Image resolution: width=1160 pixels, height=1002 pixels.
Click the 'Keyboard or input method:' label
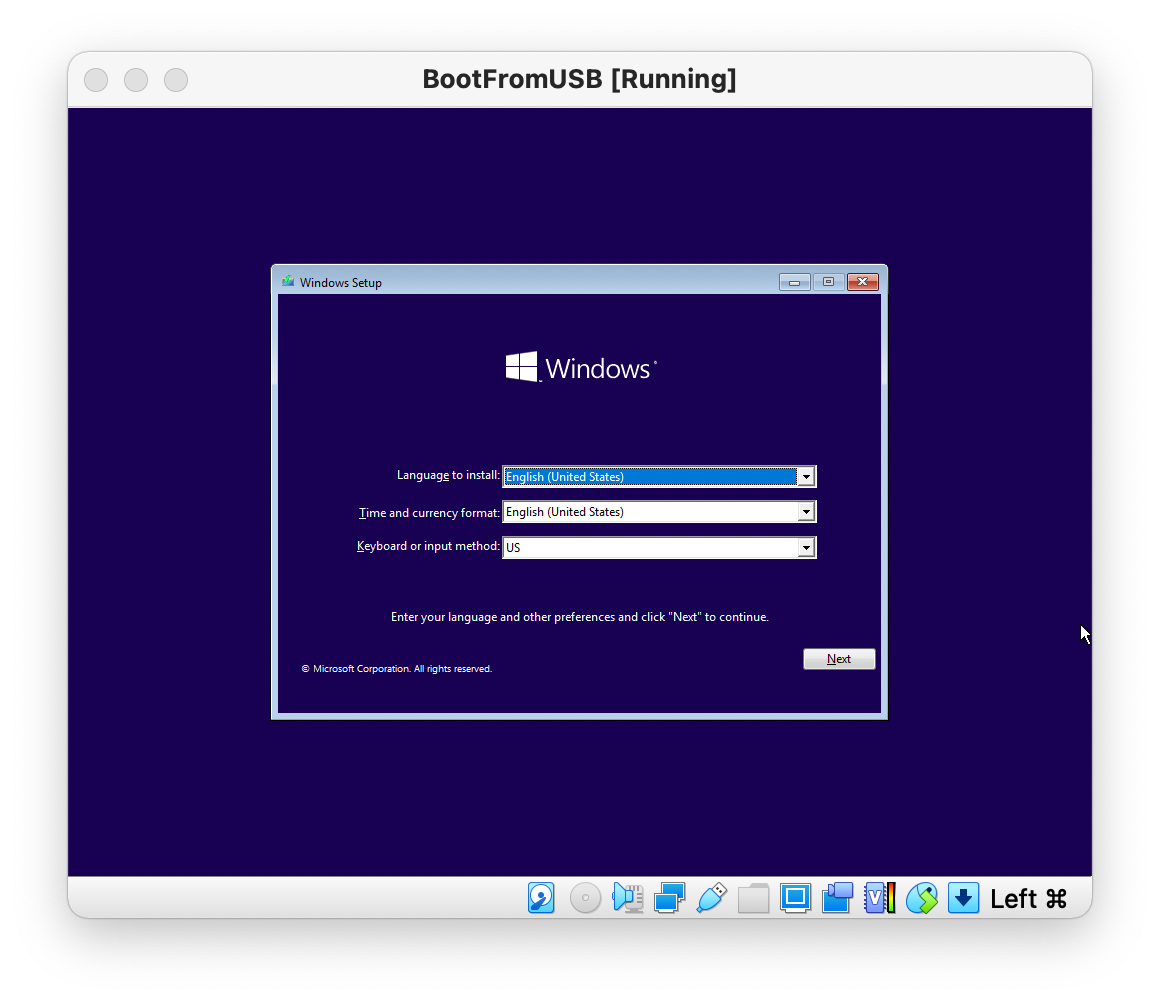coord(428,546)
